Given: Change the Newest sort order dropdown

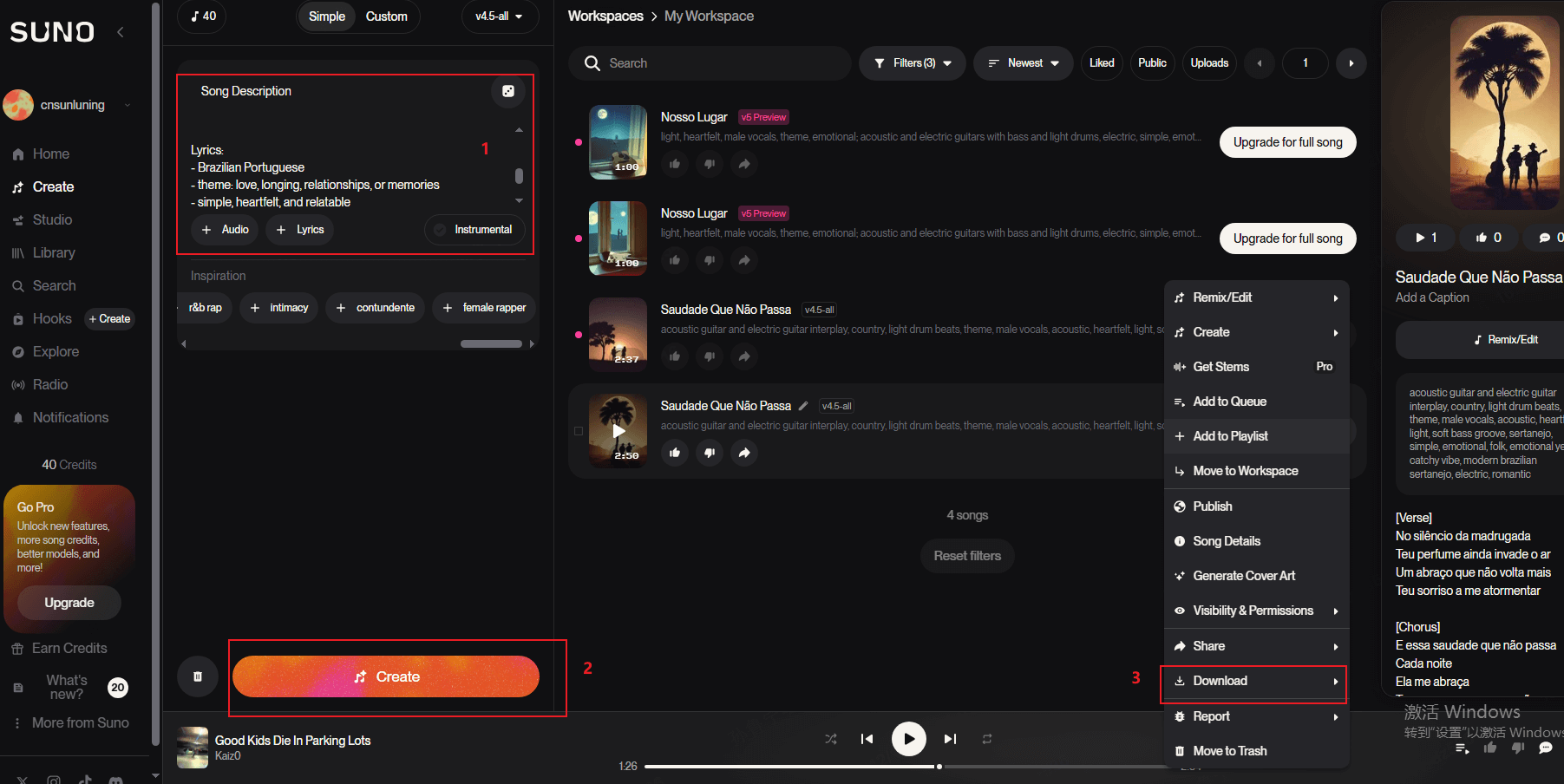Looking at the screenshot, I should [x=1023, y=62].
